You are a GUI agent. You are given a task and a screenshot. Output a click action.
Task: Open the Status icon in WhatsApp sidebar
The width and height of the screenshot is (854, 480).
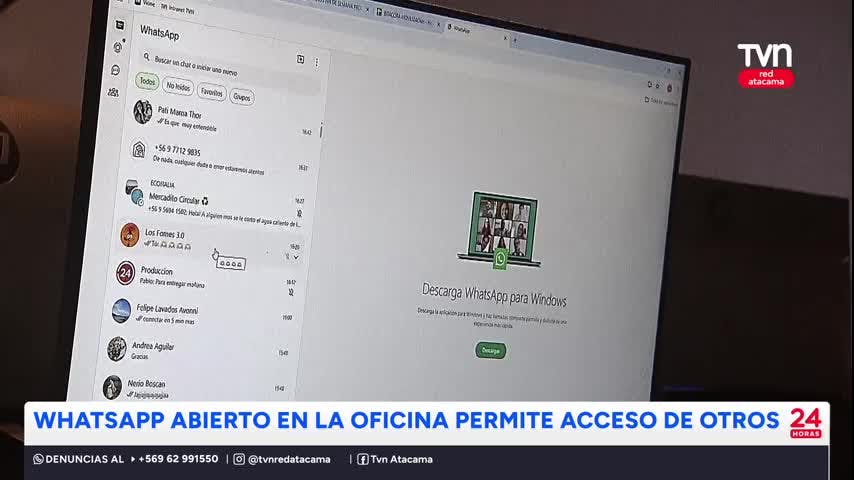pyautogui.click(x=118, y=47)
